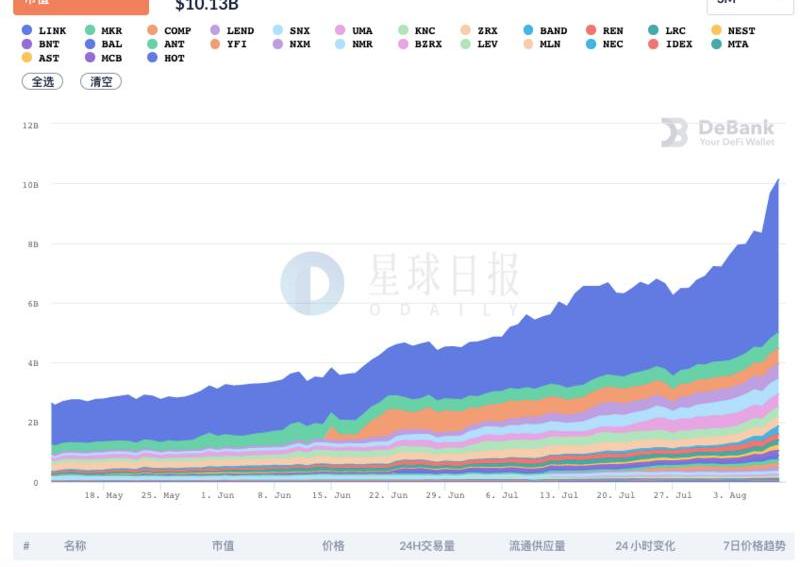
Task: Click the BAND legend marker
Action: pyautogui.click(x=528, y=31)
